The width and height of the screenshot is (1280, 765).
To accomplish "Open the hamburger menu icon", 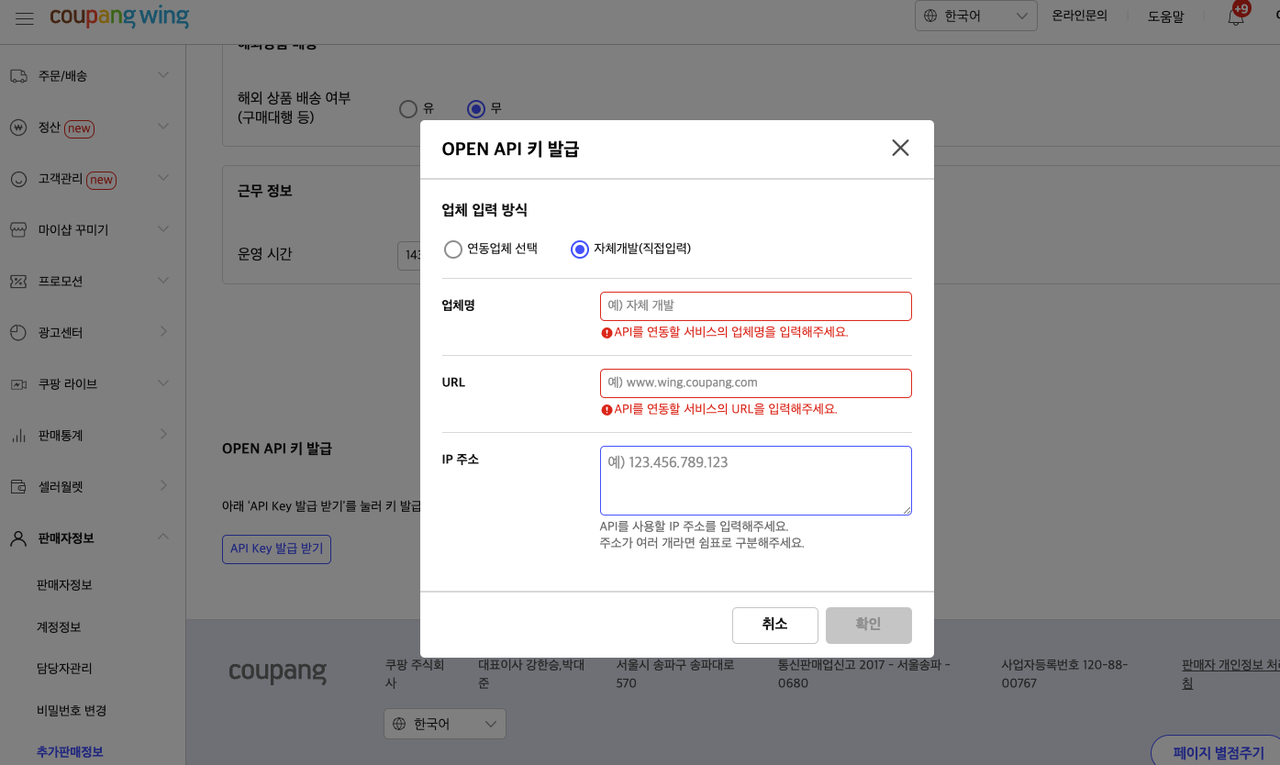I will 25,18.
